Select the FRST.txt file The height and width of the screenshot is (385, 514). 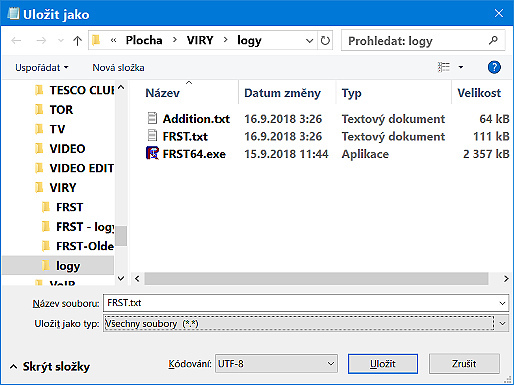185,136
